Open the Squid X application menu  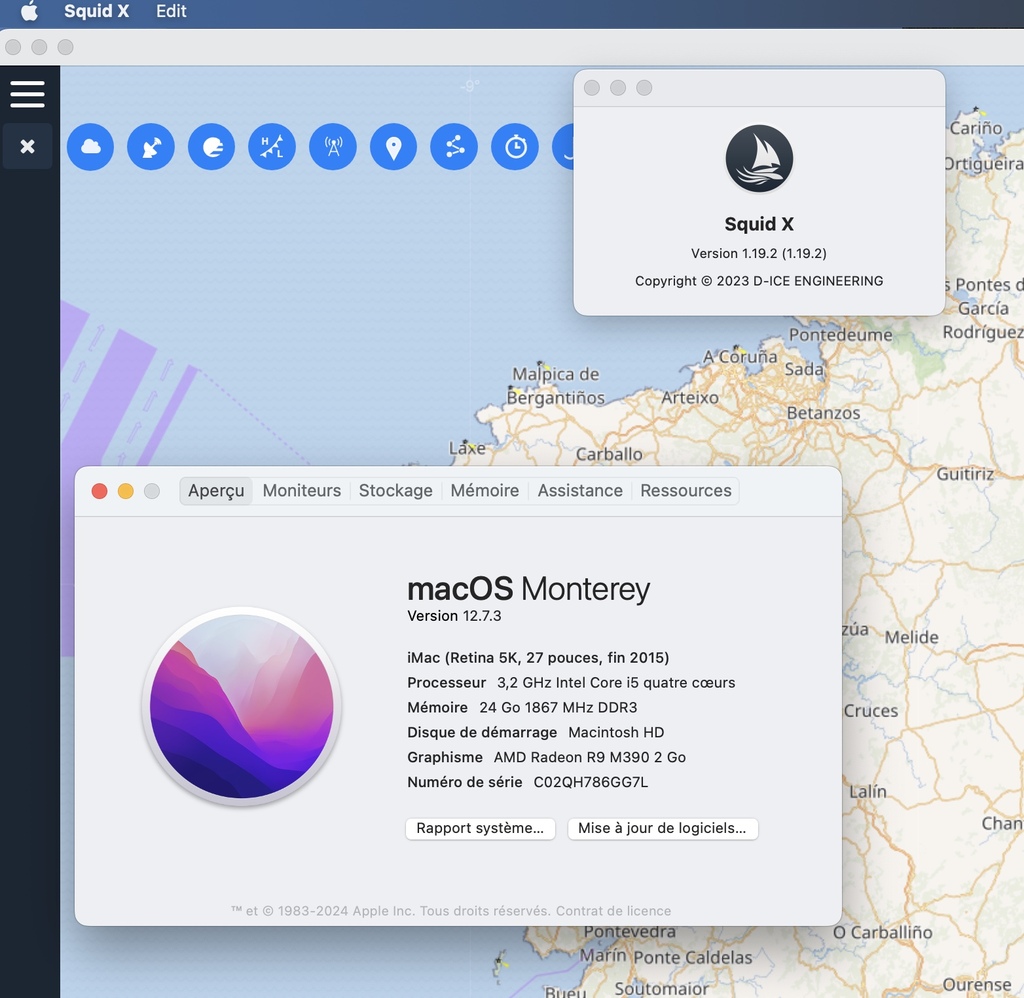pyautogui.click(x=97, y=11)
